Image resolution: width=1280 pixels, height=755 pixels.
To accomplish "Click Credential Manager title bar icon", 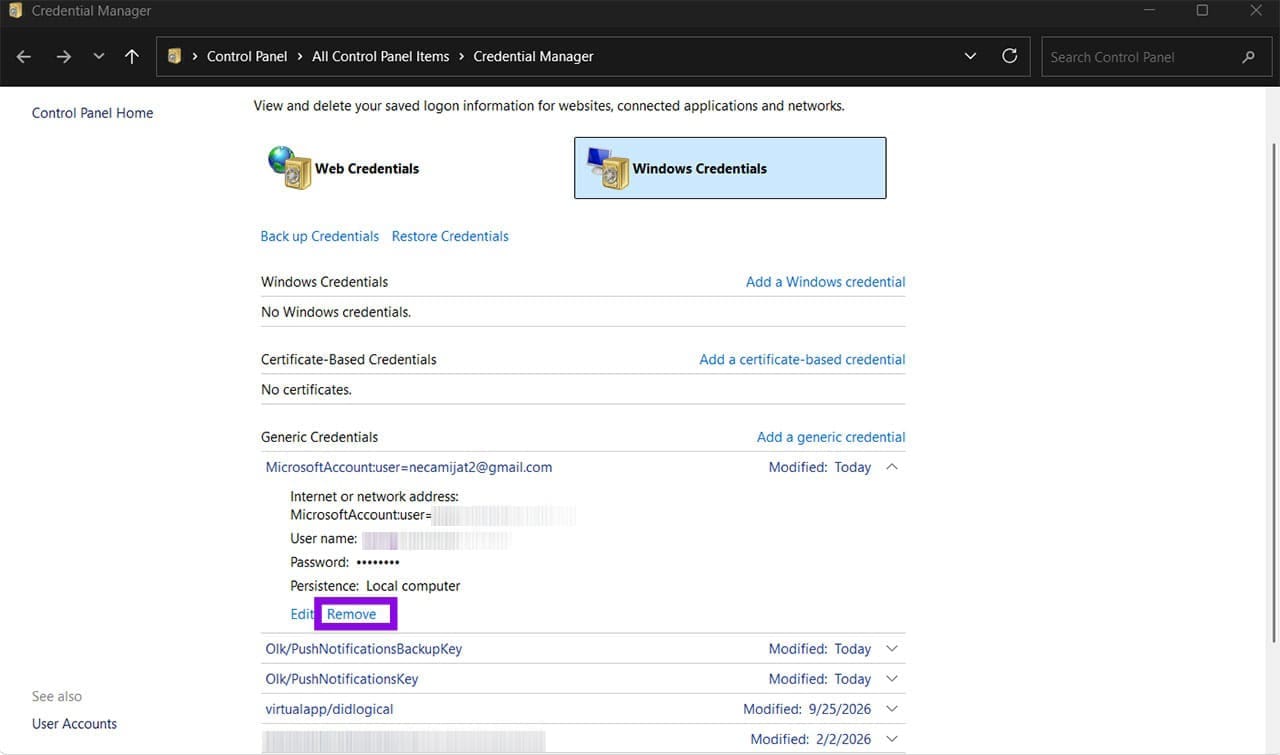I will click(15, 11).
